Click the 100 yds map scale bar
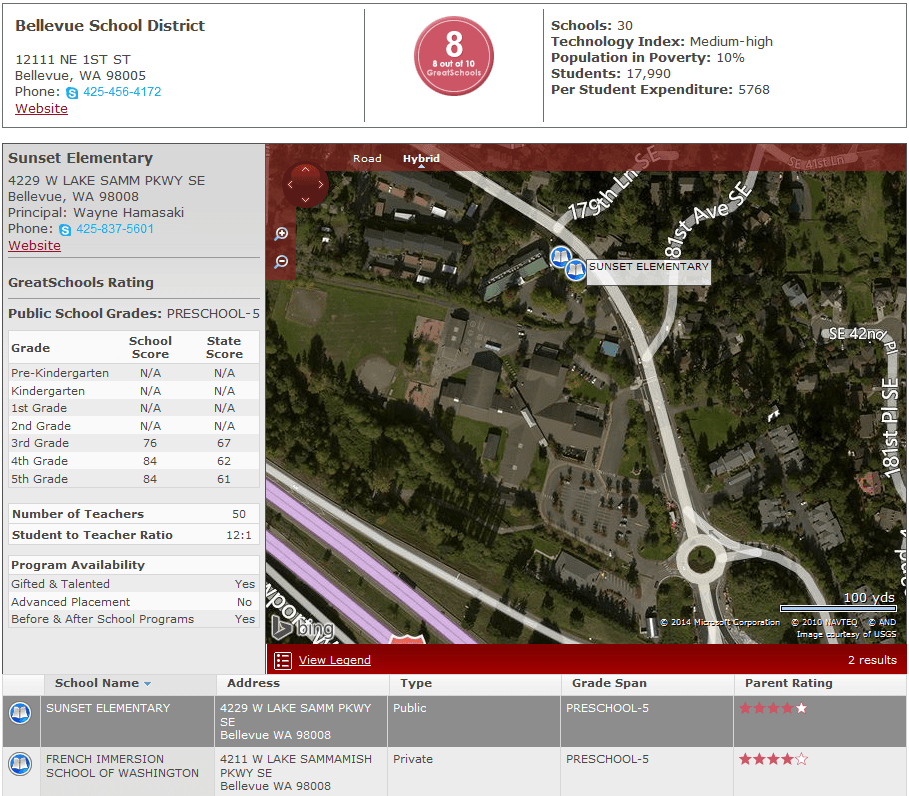Image resolution: width=909 pixels, height=796 pixels. (838, 608)
